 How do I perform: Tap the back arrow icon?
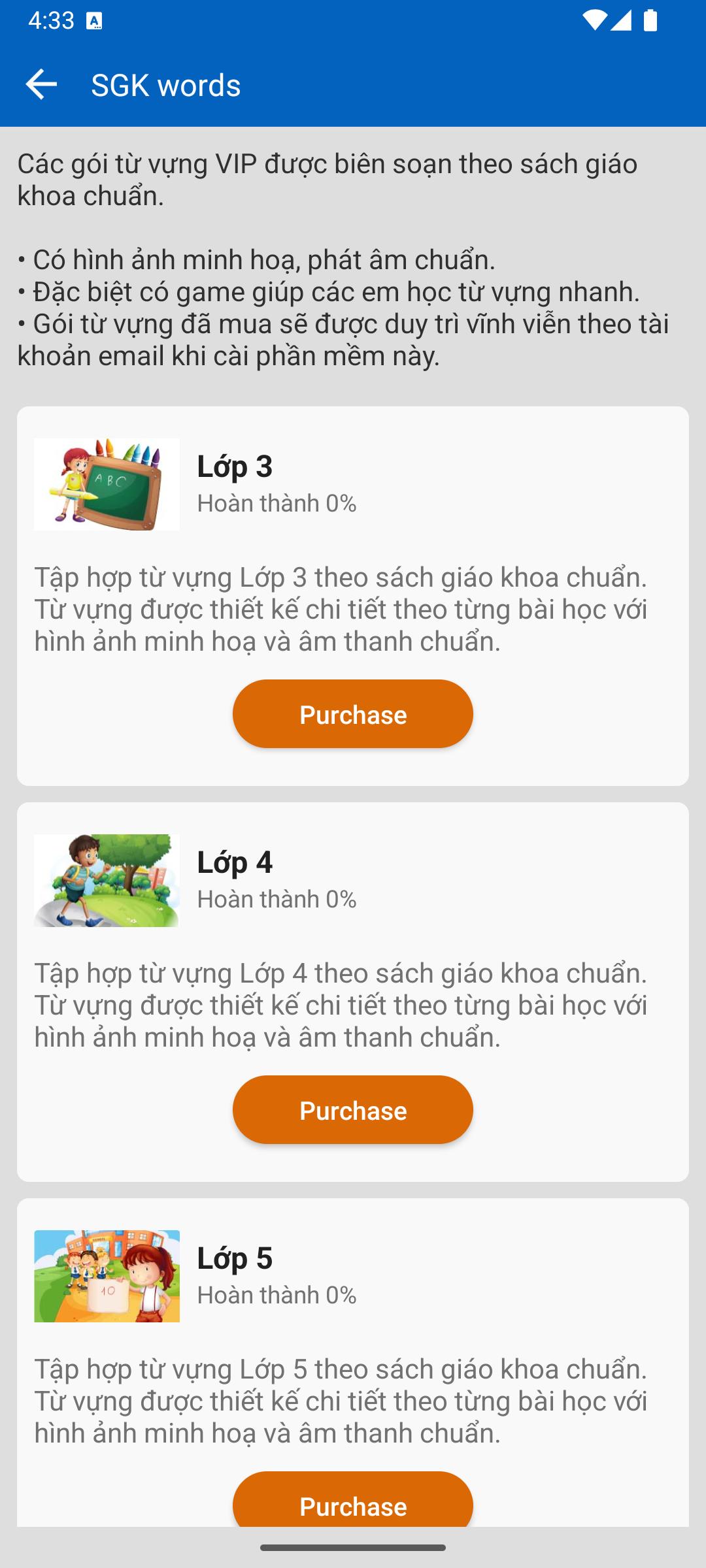(x=41, y=85)
